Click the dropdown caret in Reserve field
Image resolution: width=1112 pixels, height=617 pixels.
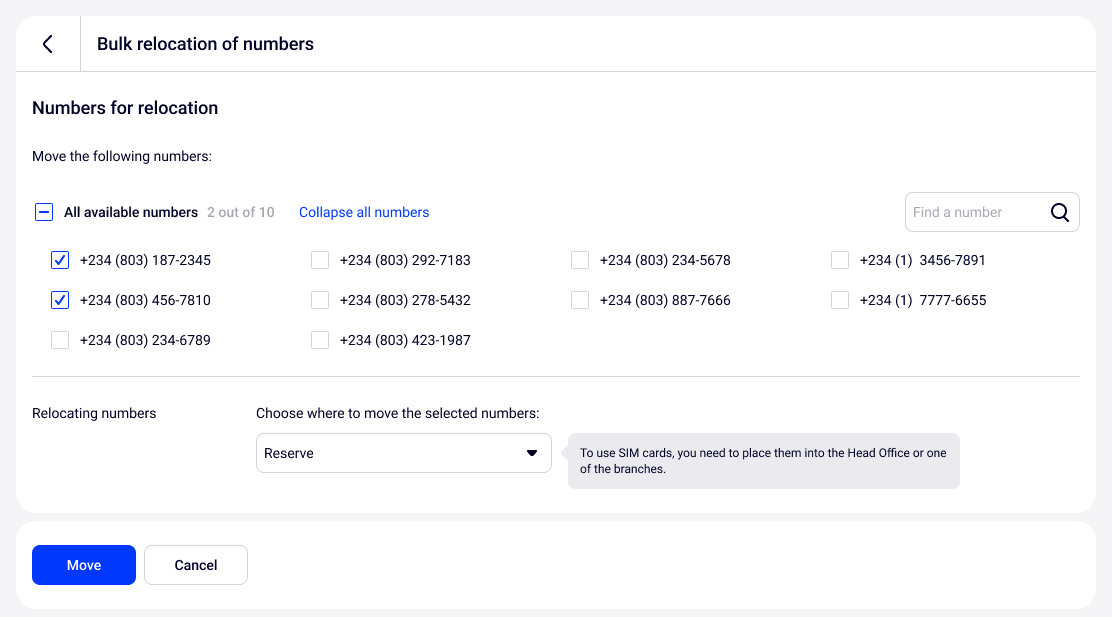coord(532,453)
